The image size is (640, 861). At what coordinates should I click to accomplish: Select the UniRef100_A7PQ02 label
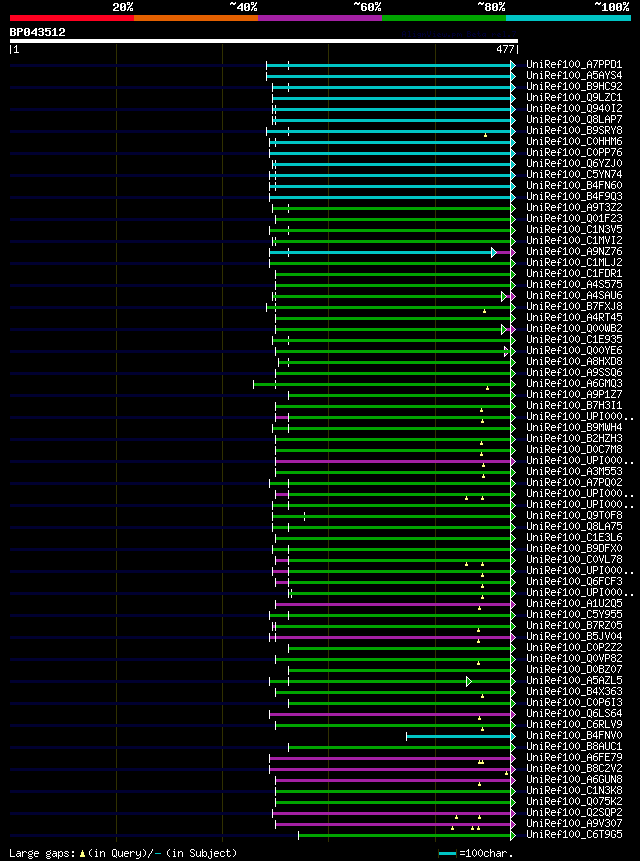(x=574, y=482)
